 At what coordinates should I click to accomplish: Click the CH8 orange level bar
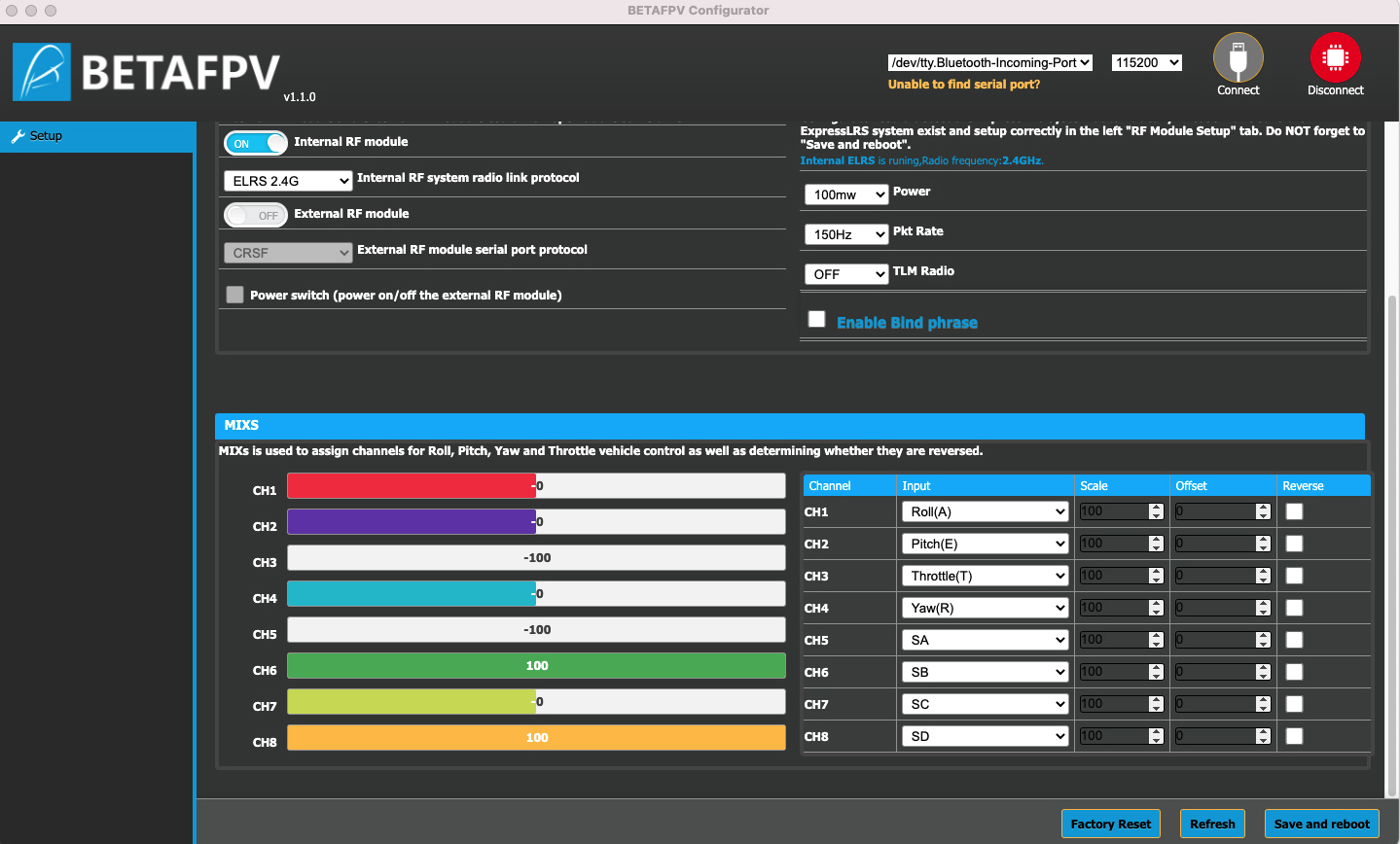pos(536,738)
